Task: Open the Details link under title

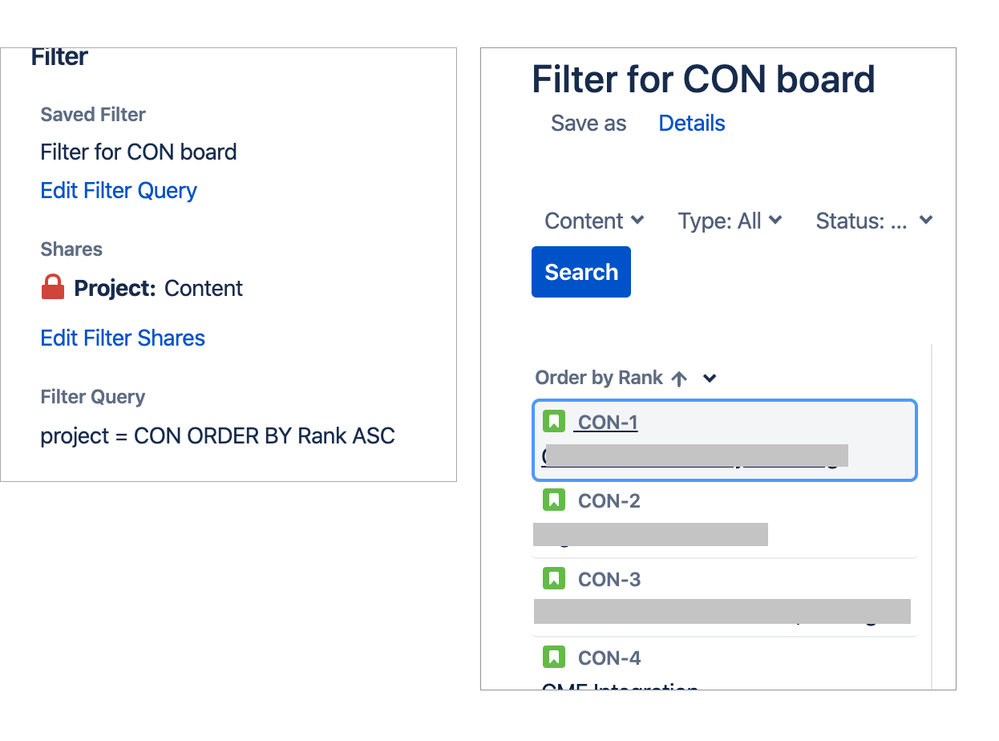Action: click(x=691, y=123)
